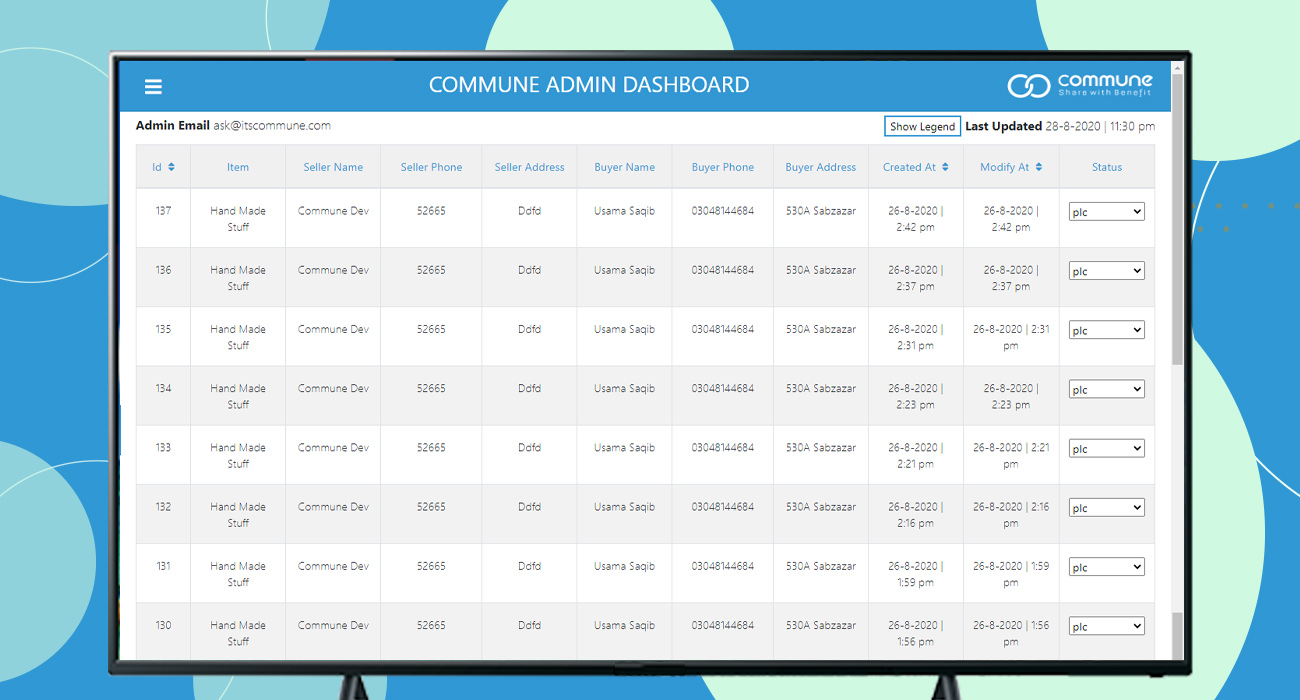This screenshot has width=1300, height=700.
Task: Open the hamburger menu icon
Action: (153, 87)
